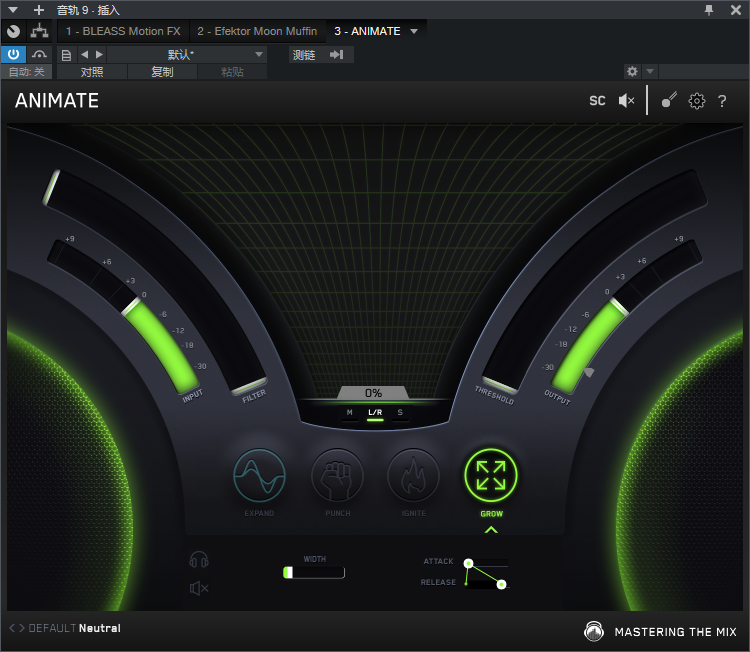Adjust the WIDTH slider

pos(314,573)
